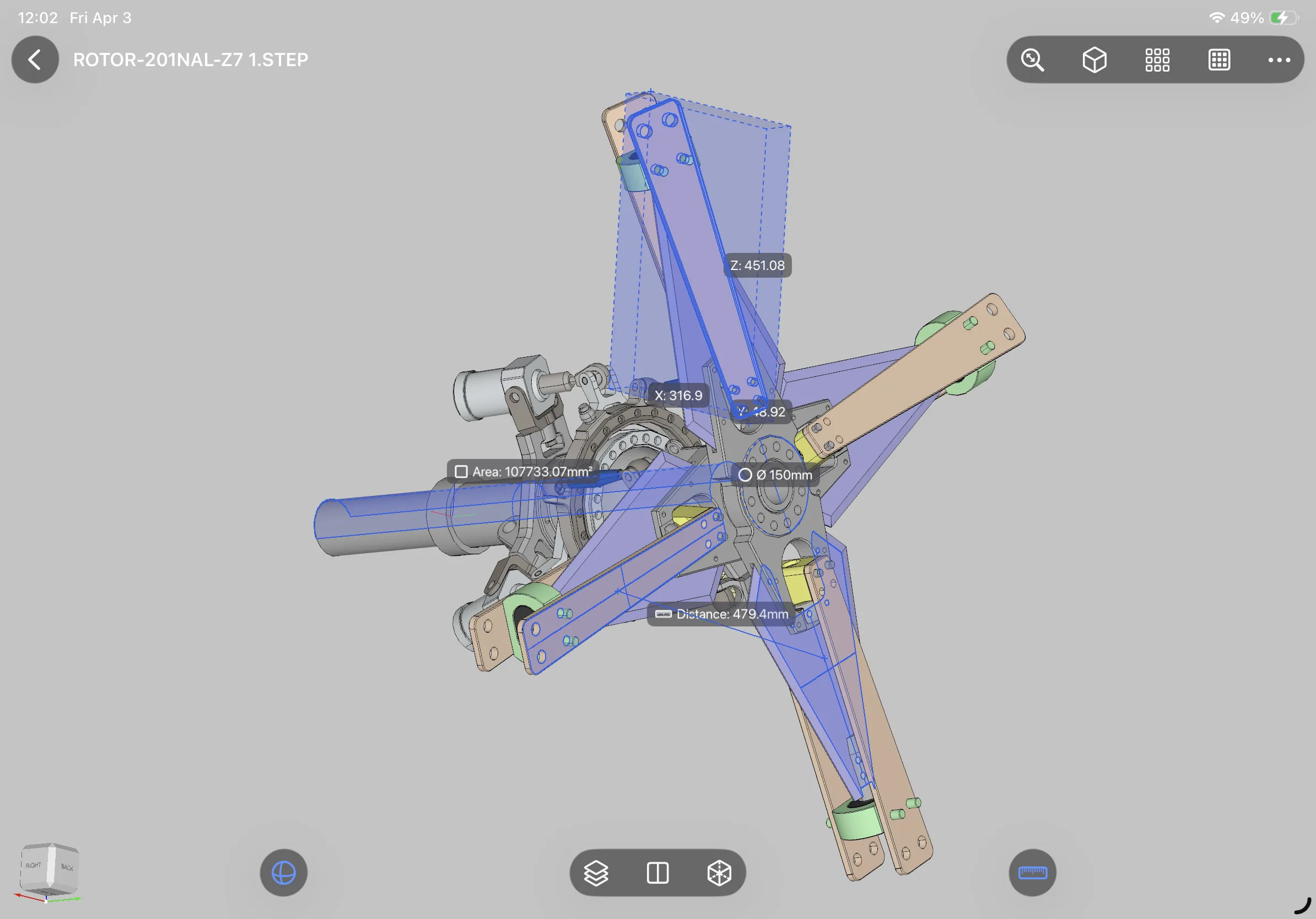Toggle the ruler measurement tool
The image size is (1316, 919).
[1032, 872]
